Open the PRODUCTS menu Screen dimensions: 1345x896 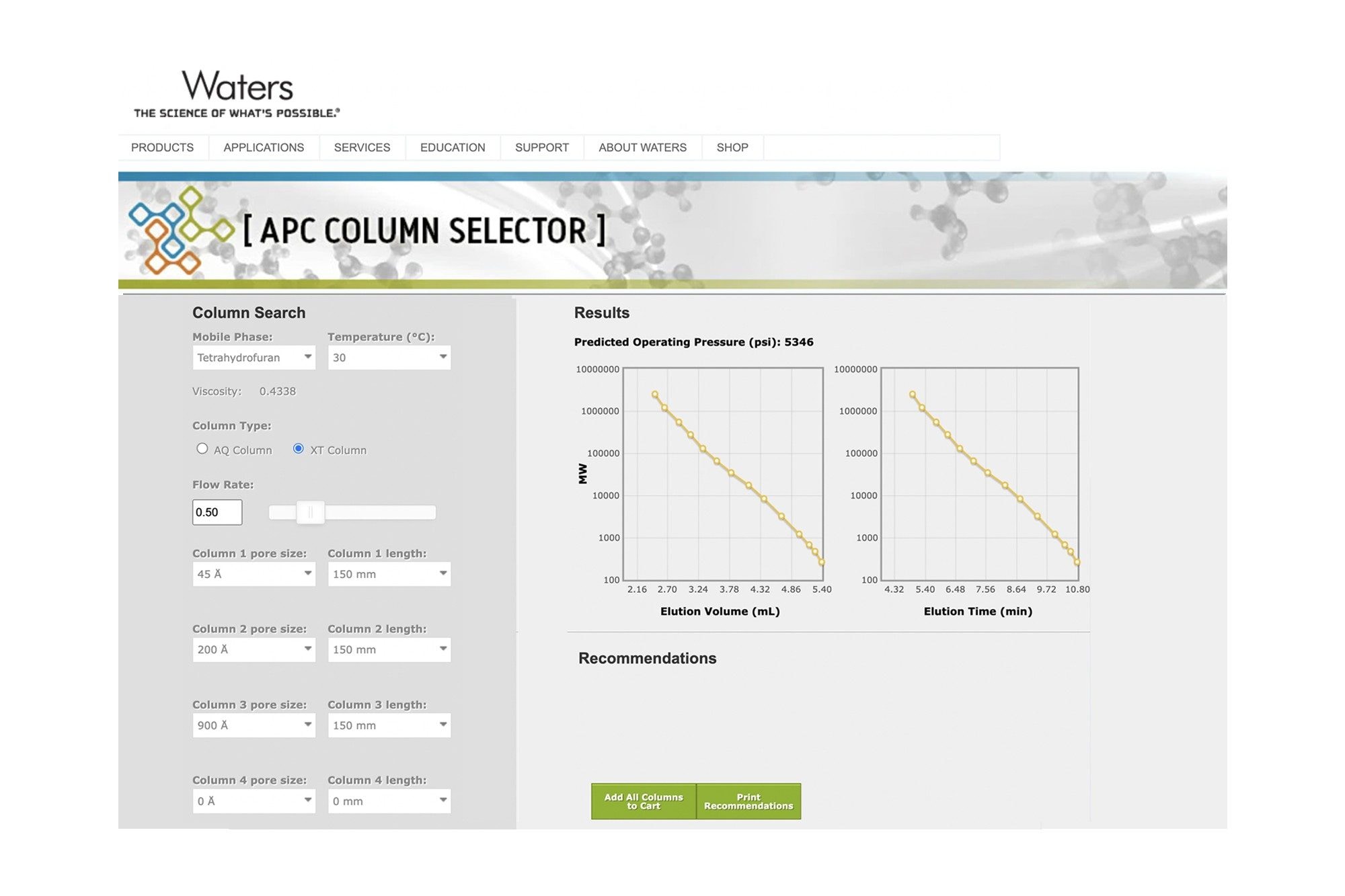162,147
